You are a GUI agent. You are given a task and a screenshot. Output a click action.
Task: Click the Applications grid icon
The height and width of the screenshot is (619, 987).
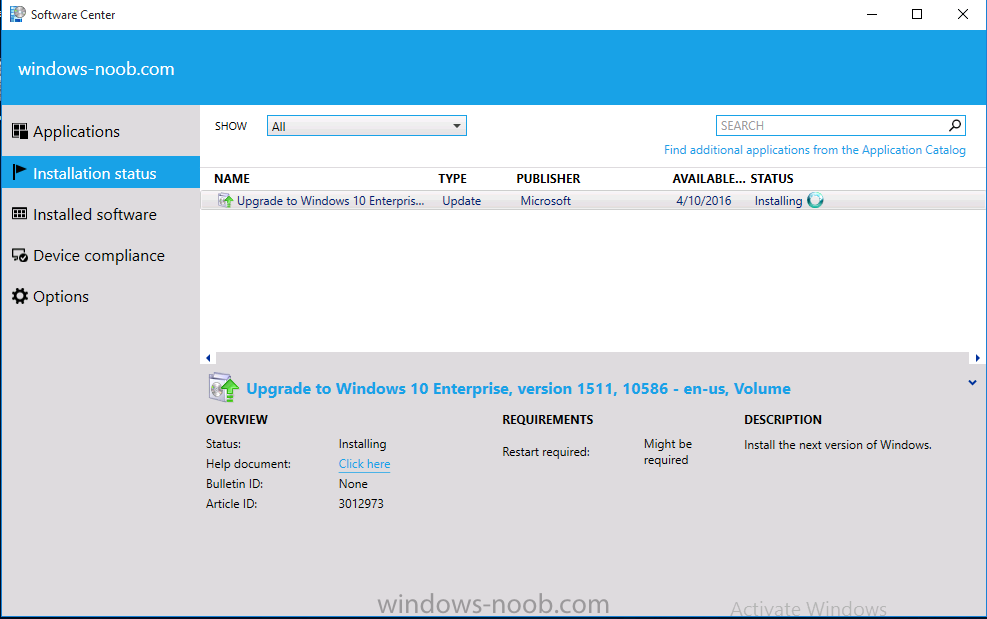(20, 131)
